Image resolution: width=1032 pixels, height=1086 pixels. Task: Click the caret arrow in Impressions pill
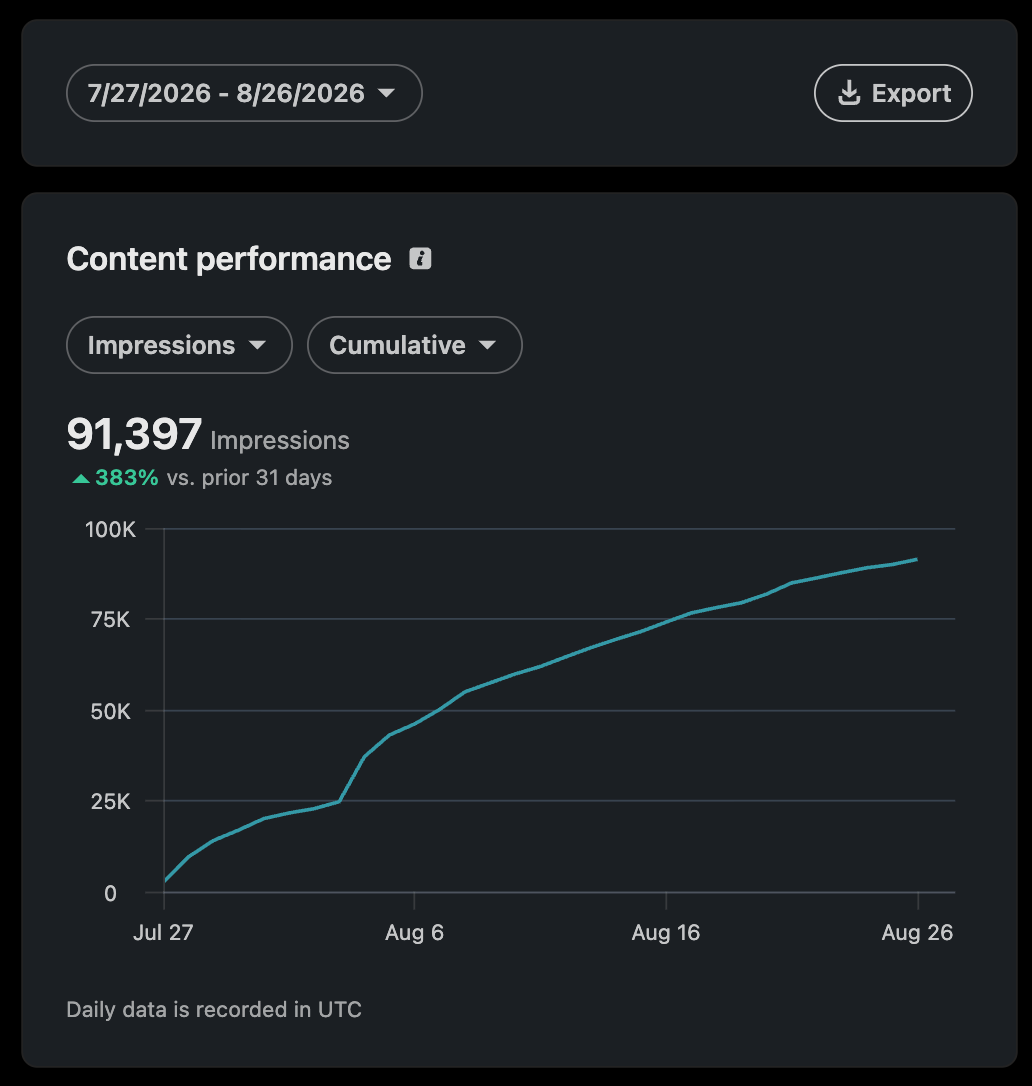(x=257, y=345)
